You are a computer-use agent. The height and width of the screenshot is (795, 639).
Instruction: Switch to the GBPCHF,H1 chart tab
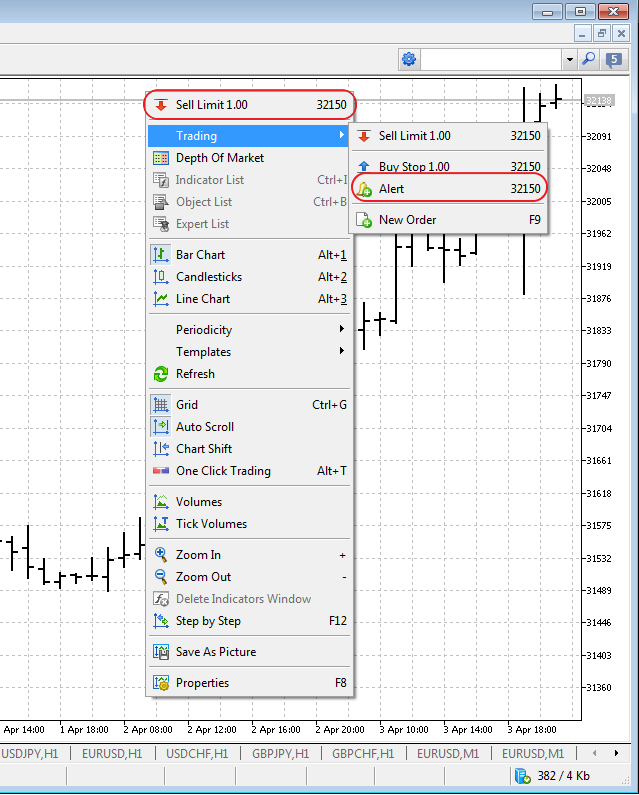click(x=363, y=754)
